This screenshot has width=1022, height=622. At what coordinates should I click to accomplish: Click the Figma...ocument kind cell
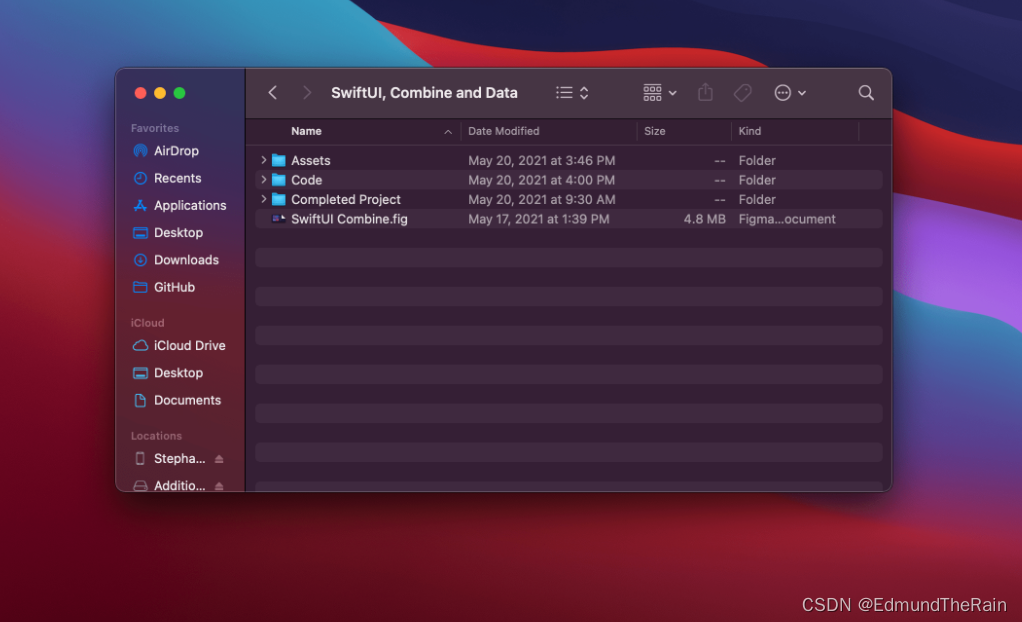787,219
